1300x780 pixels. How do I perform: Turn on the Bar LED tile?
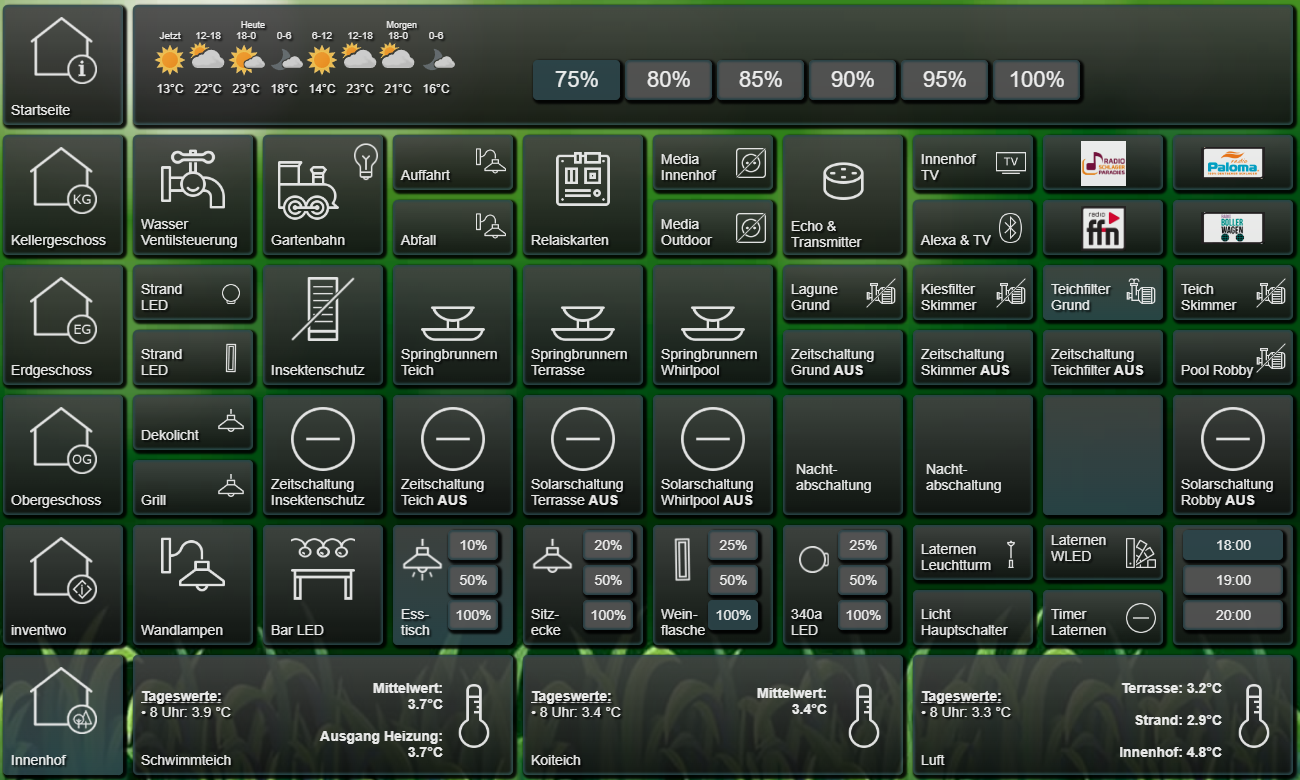coord(323,586)
